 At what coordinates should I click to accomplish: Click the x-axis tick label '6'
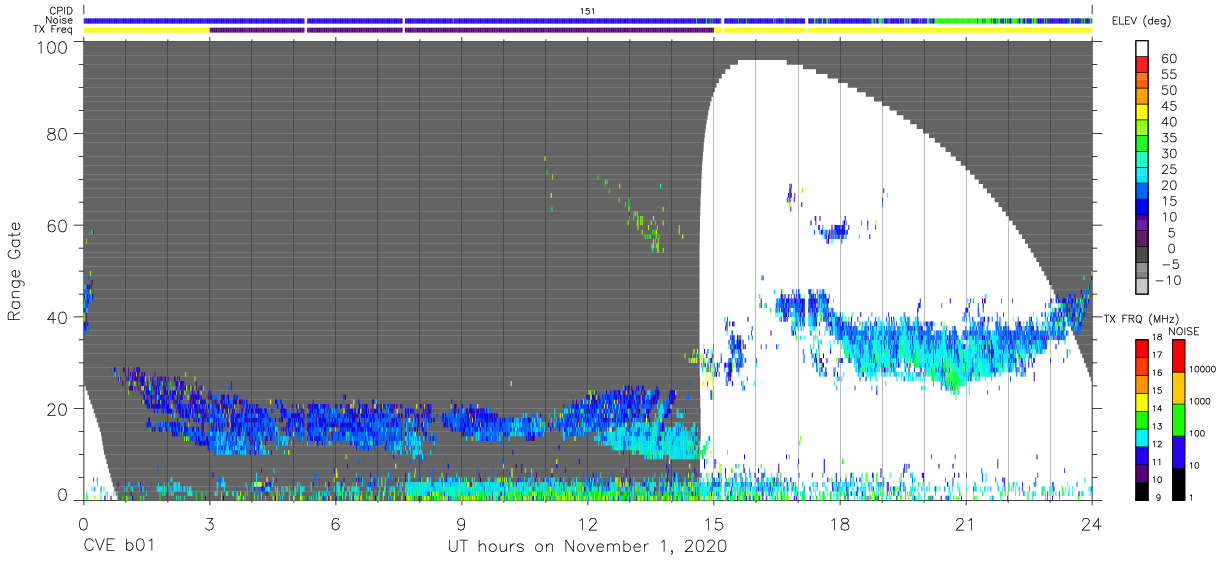click(335, 523)
